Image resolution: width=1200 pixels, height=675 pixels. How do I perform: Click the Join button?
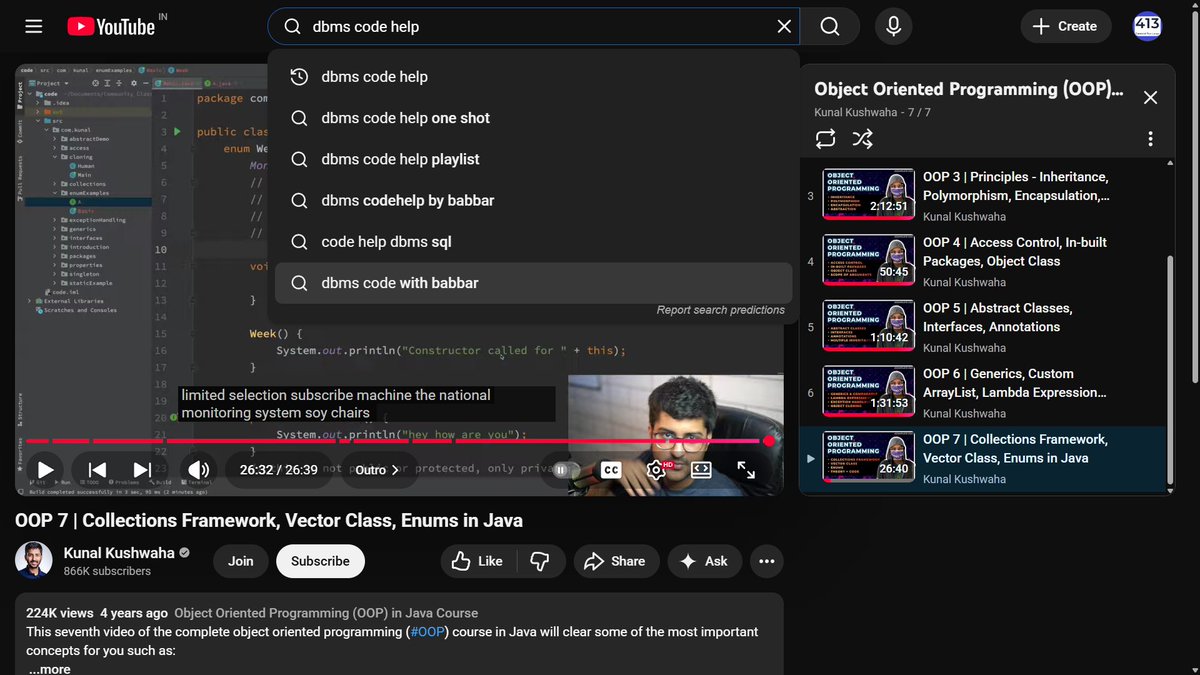pos(241,561)
